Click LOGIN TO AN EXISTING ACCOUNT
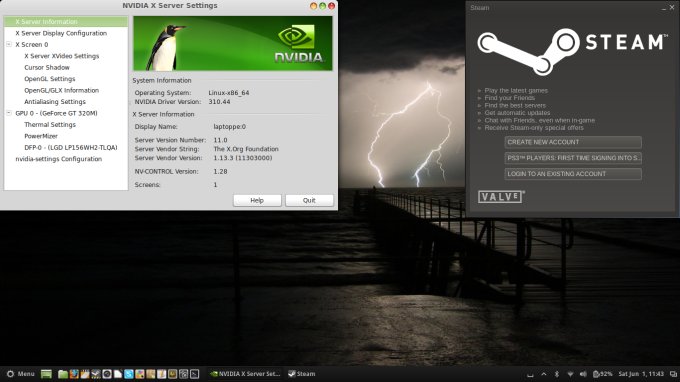The image size is (680, 382). (573, 174)
